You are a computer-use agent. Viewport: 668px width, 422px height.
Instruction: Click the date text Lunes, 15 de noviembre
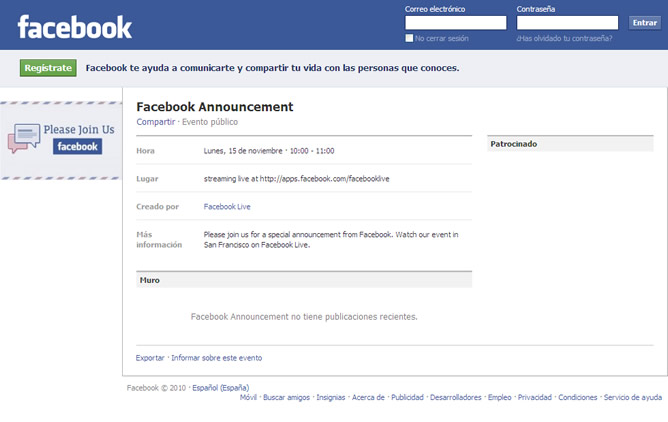pyautogui.click(x=243, y=151)
